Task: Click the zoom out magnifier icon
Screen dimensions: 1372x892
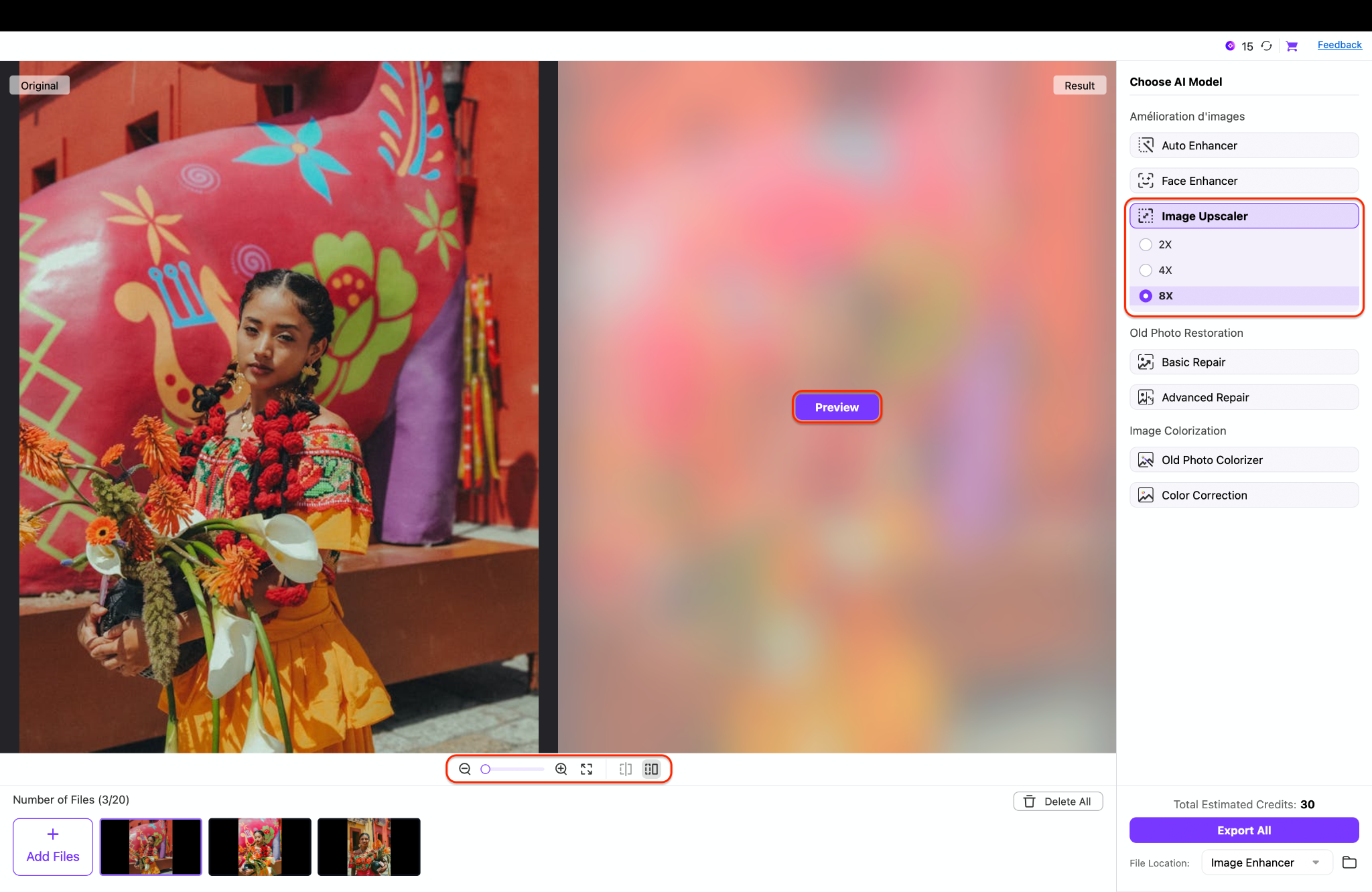Action: 464,769
